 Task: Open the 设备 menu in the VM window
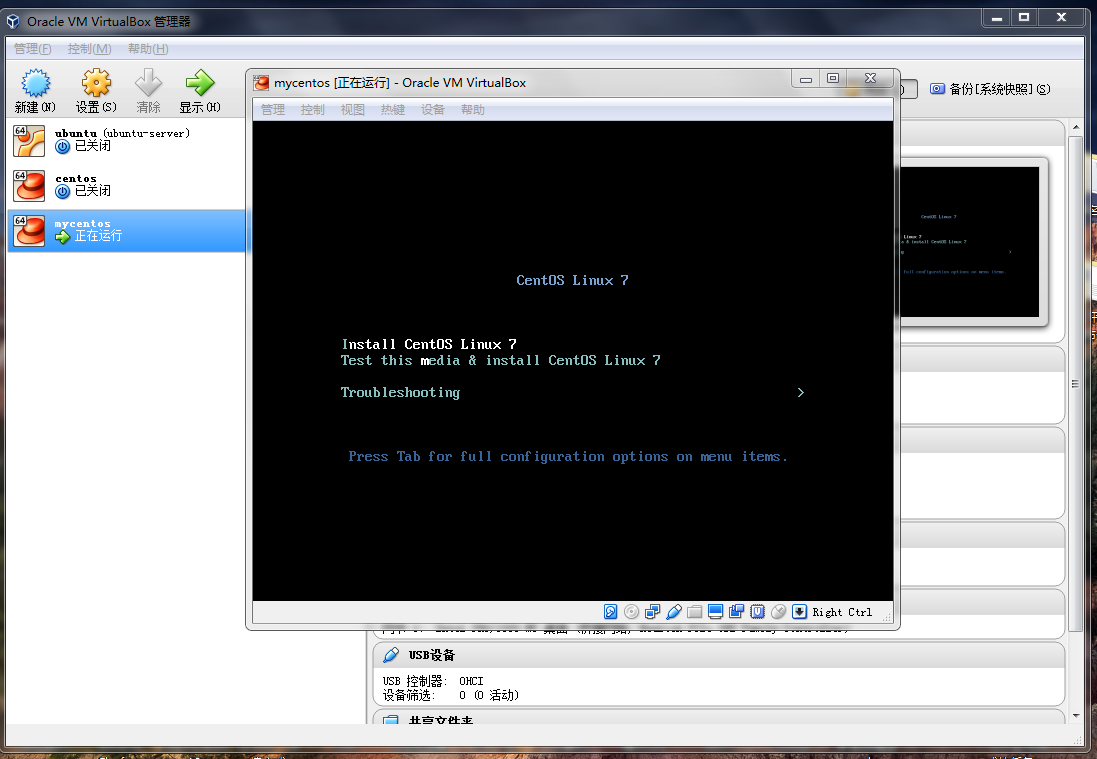432,110
